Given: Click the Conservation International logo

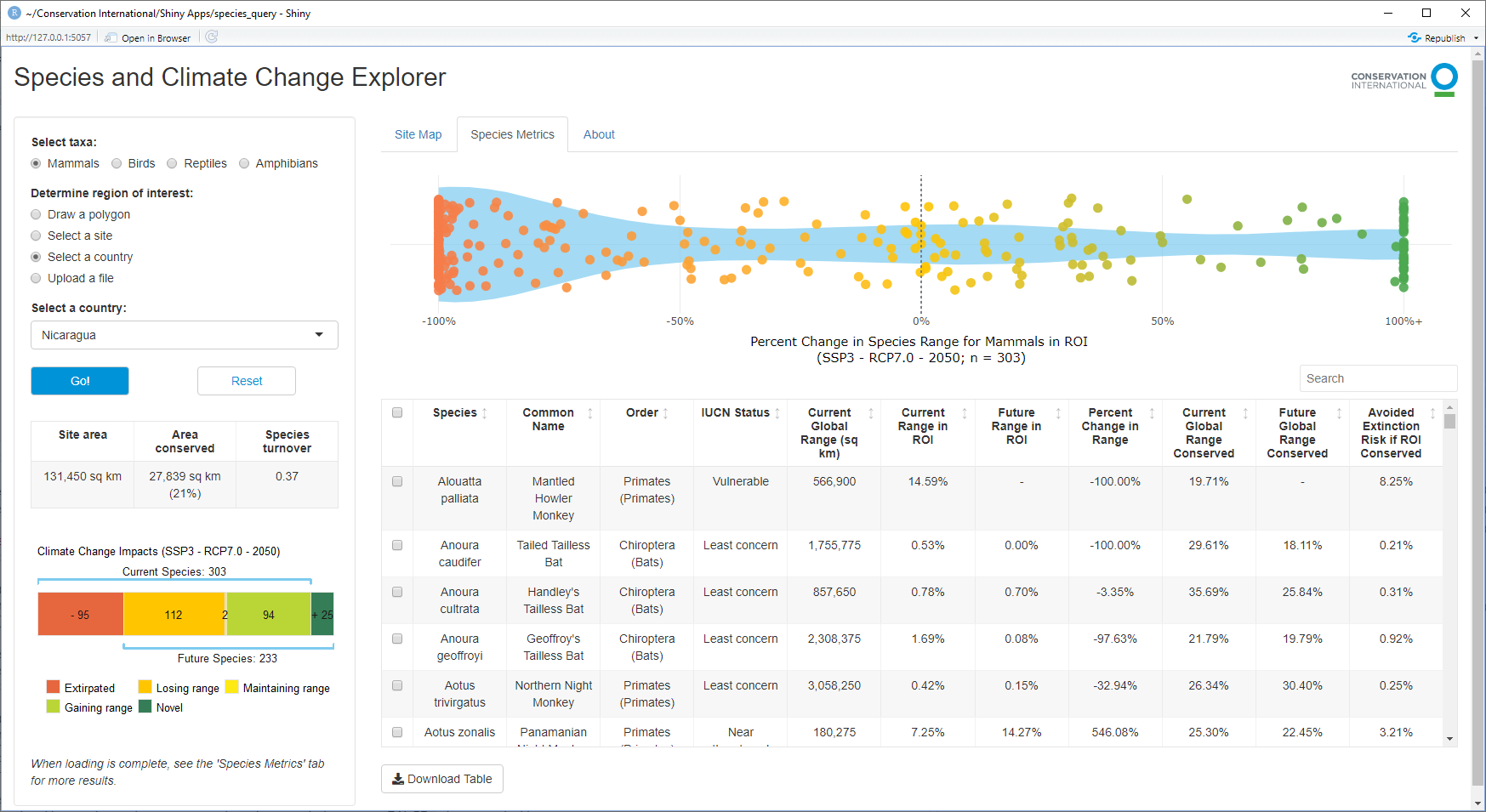Looking at the screenshot, I should 1404,80.
